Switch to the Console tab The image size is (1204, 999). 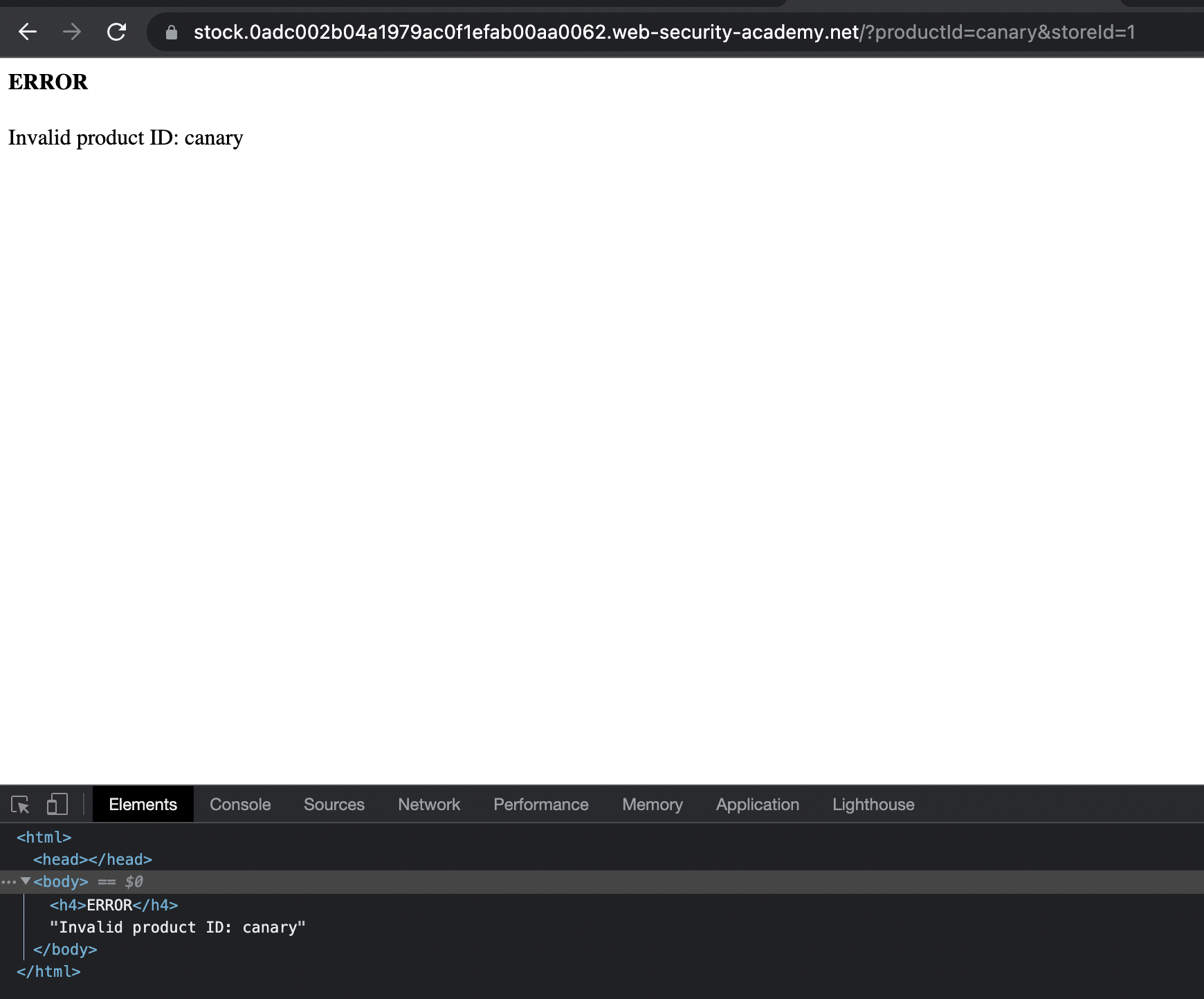tap(240, 805)
